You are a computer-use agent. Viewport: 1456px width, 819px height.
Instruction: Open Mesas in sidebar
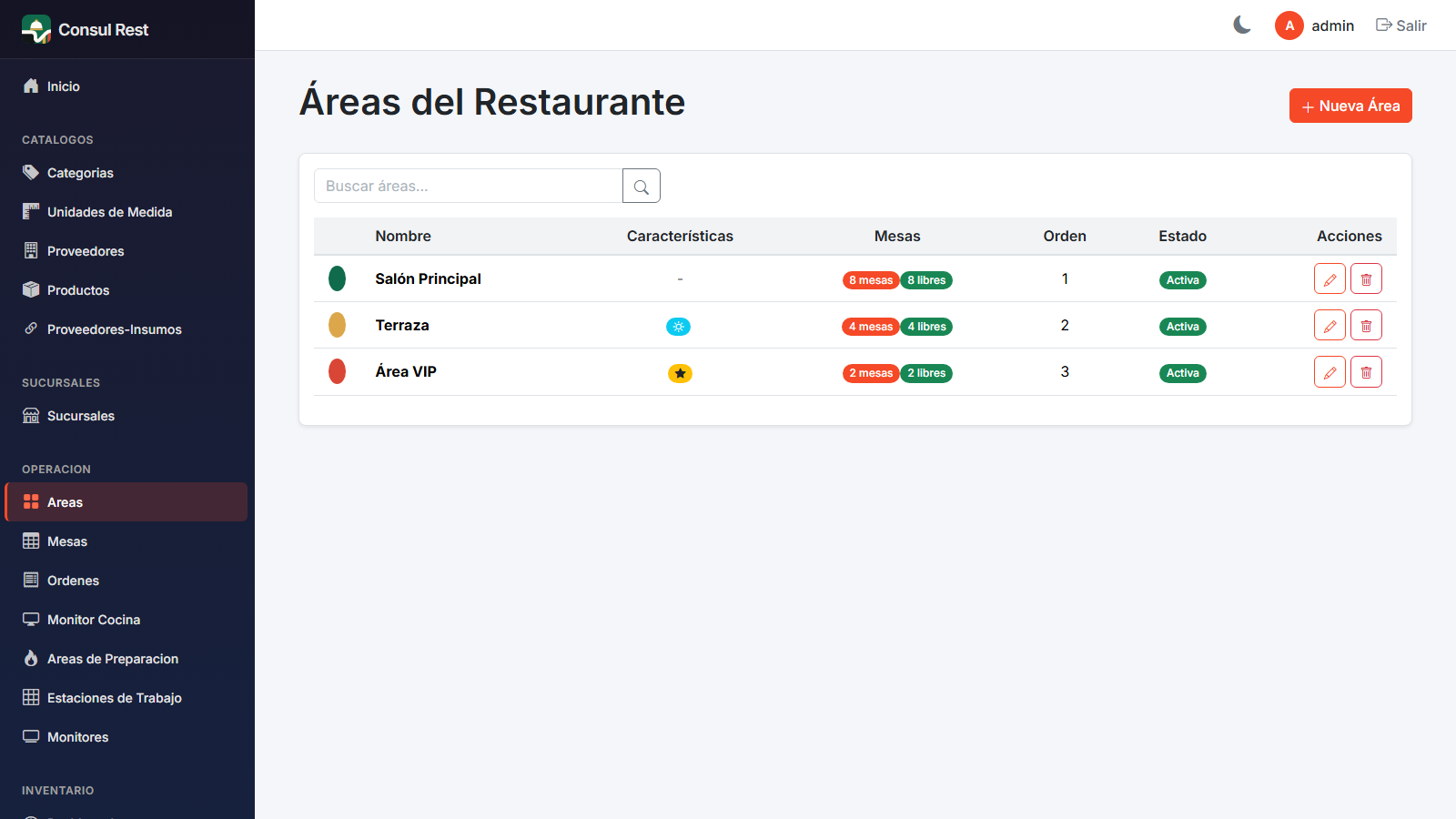point(126,541)
